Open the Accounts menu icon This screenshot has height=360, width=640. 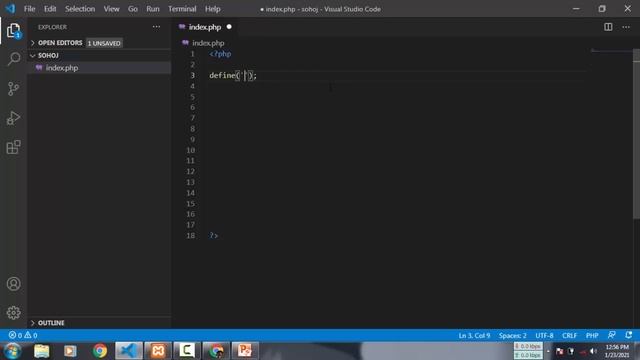(13, 284)
